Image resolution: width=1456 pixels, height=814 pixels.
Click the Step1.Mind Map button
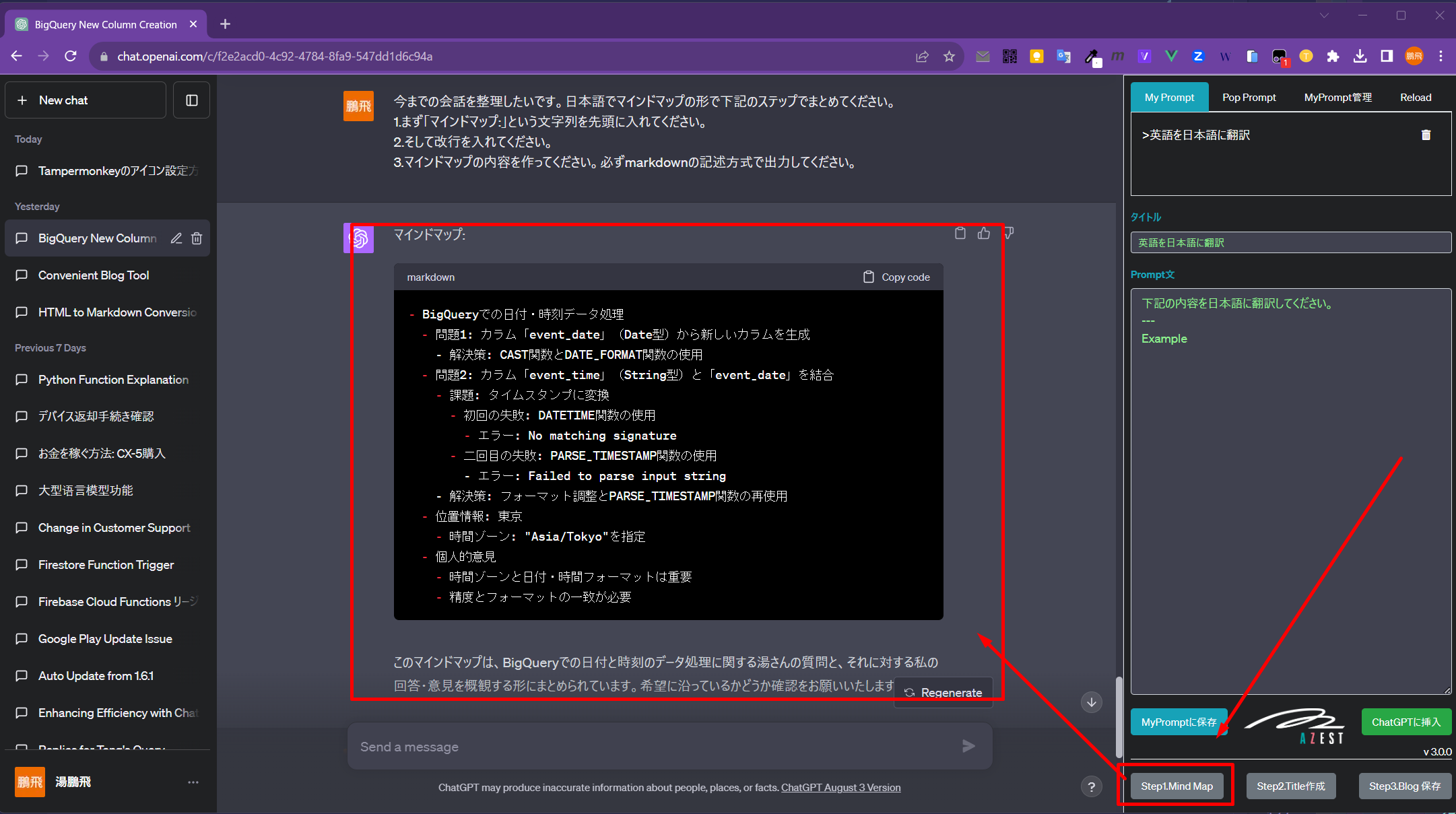[x=1177, y=786]
